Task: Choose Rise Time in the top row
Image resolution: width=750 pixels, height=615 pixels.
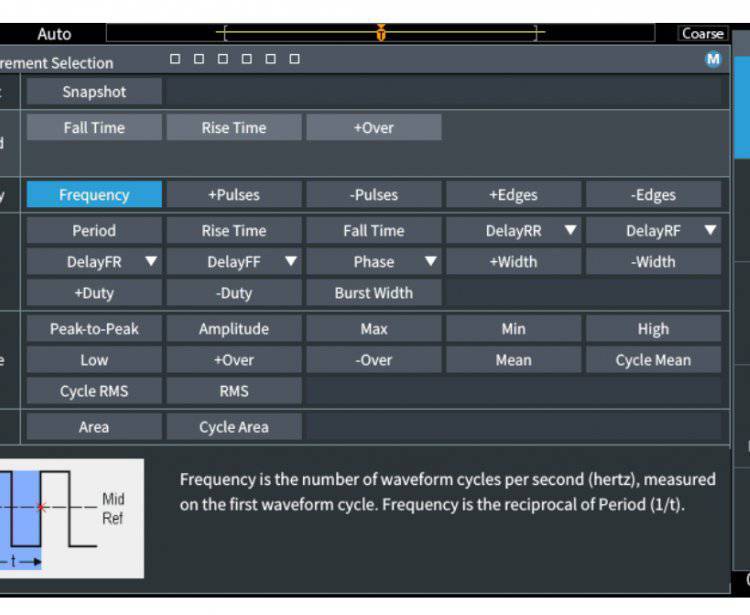Action: pos(234,128)
